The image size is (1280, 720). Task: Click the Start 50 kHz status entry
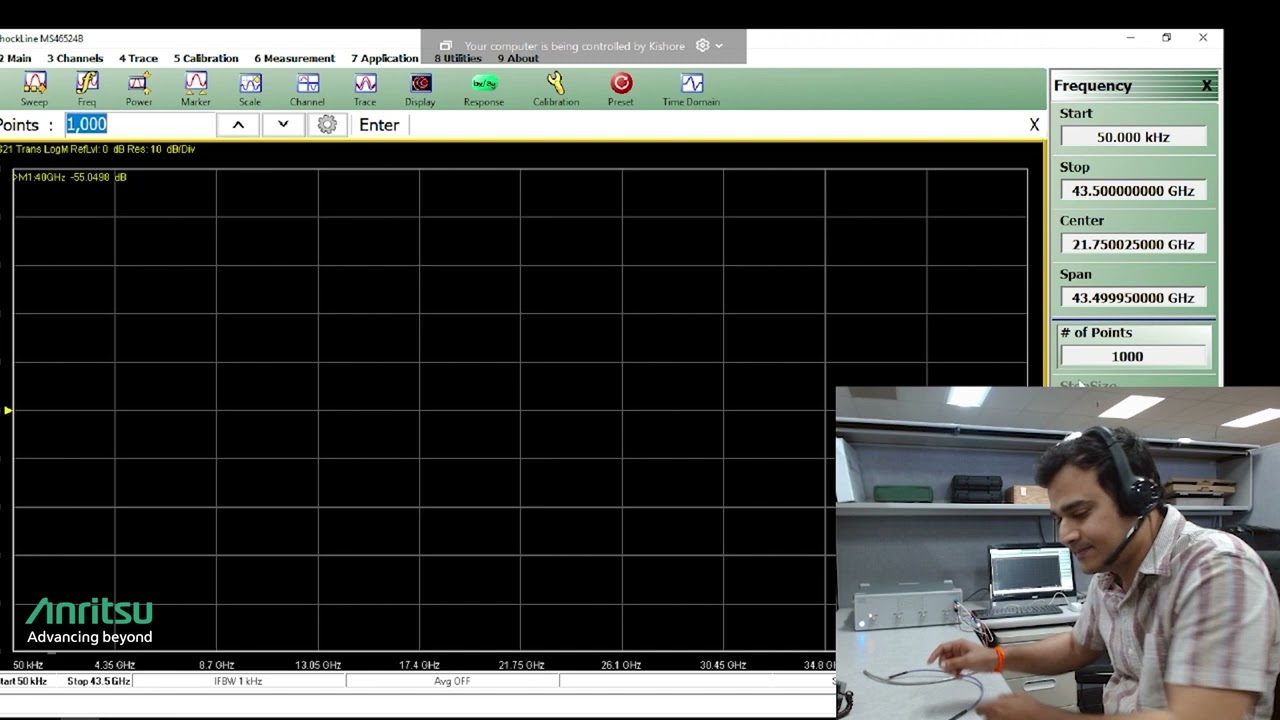pos(23,681)
